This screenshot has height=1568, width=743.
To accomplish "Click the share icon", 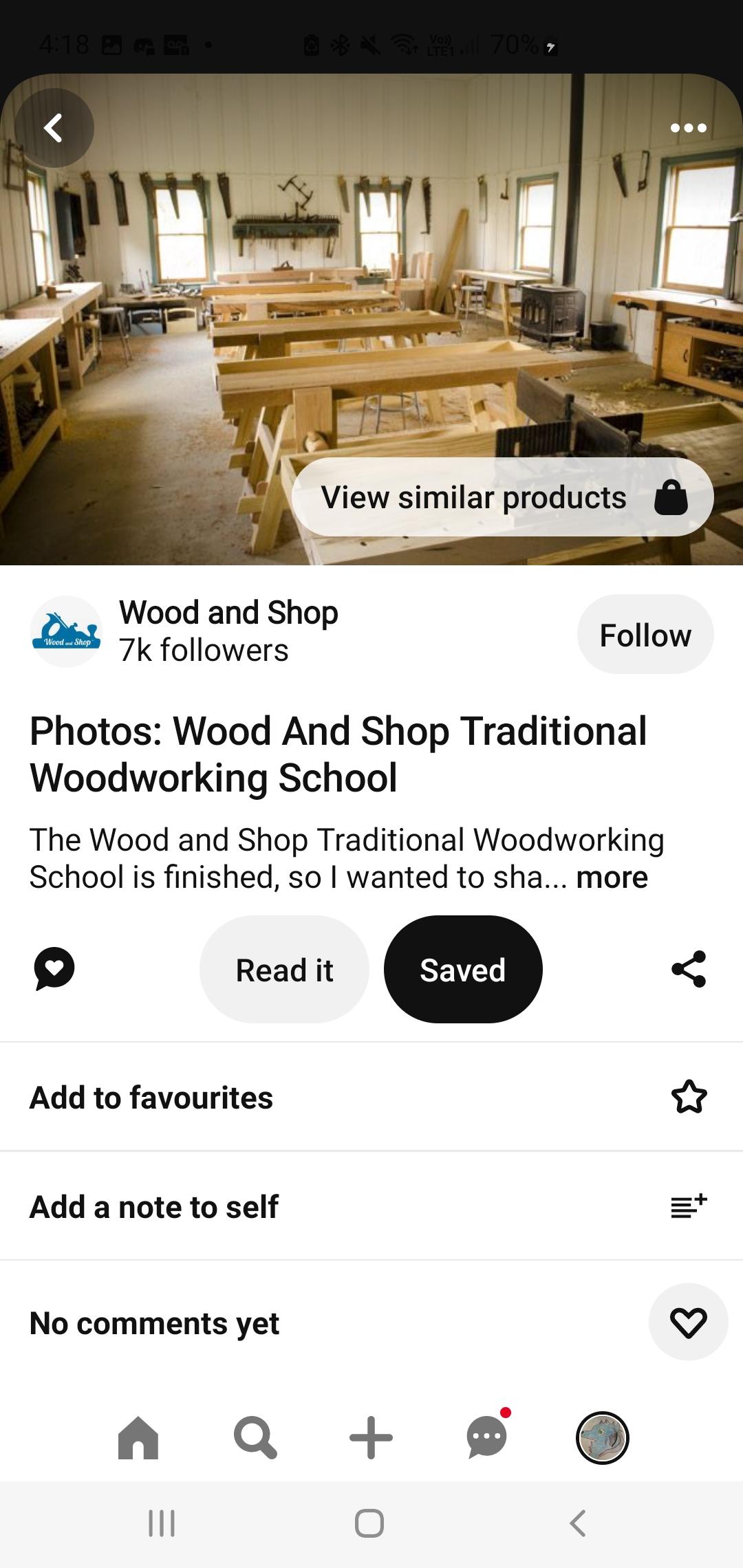I will (689, 969).
